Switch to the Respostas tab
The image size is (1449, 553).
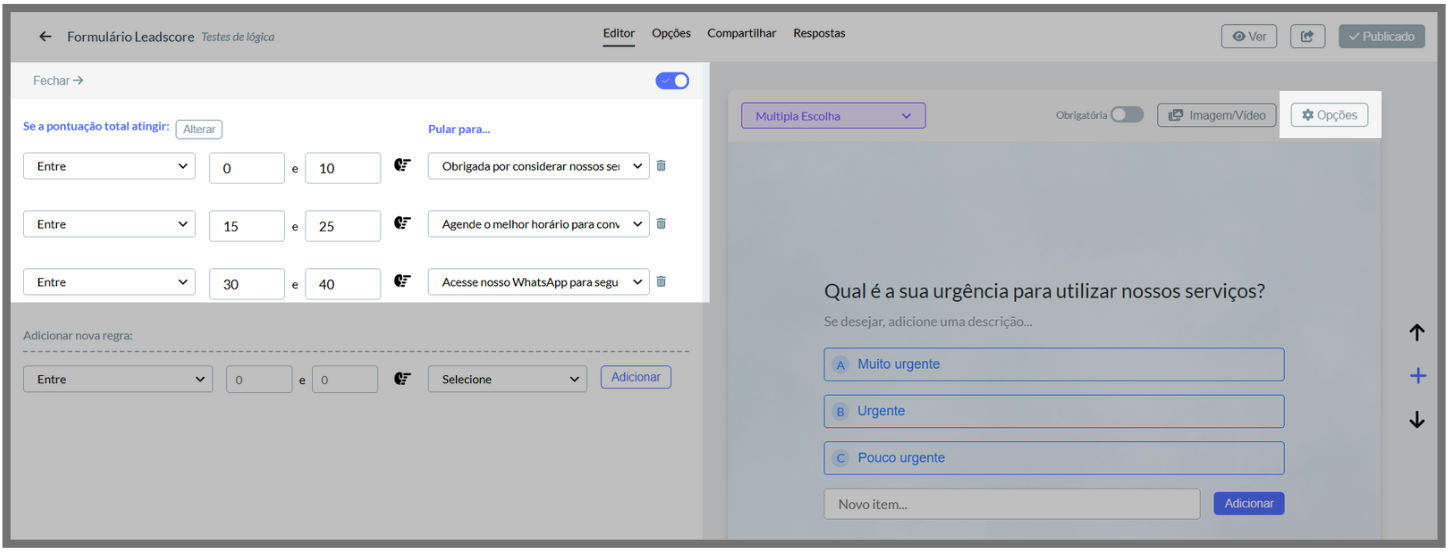(819, 34)
